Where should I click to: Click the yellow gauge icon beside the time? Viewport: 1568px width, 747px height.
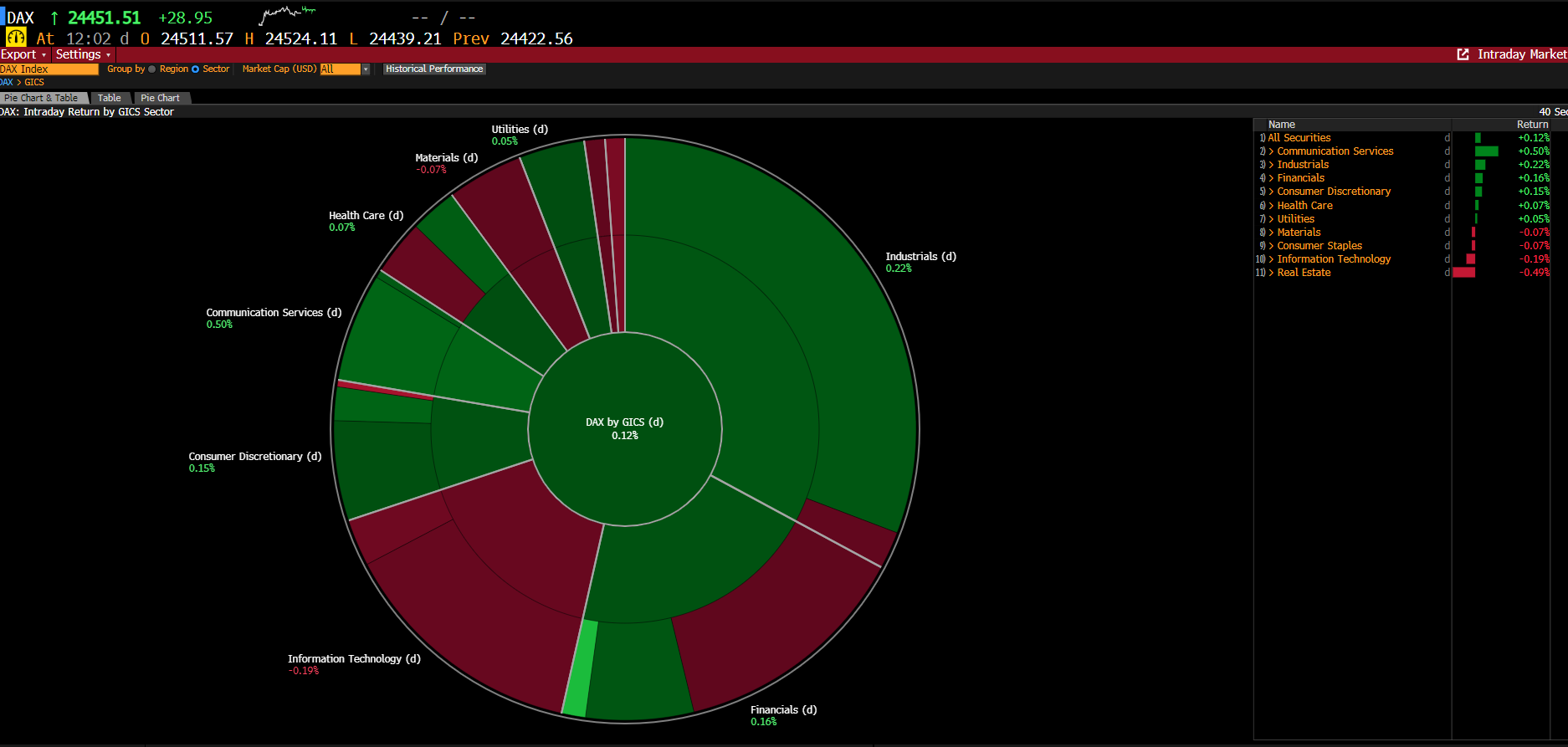16,38
